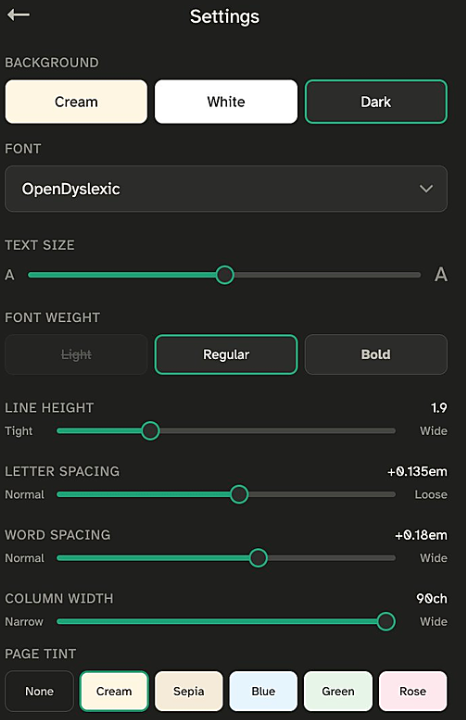
Task: Click the line height value 1.9
Action: [x=439, y=408]
